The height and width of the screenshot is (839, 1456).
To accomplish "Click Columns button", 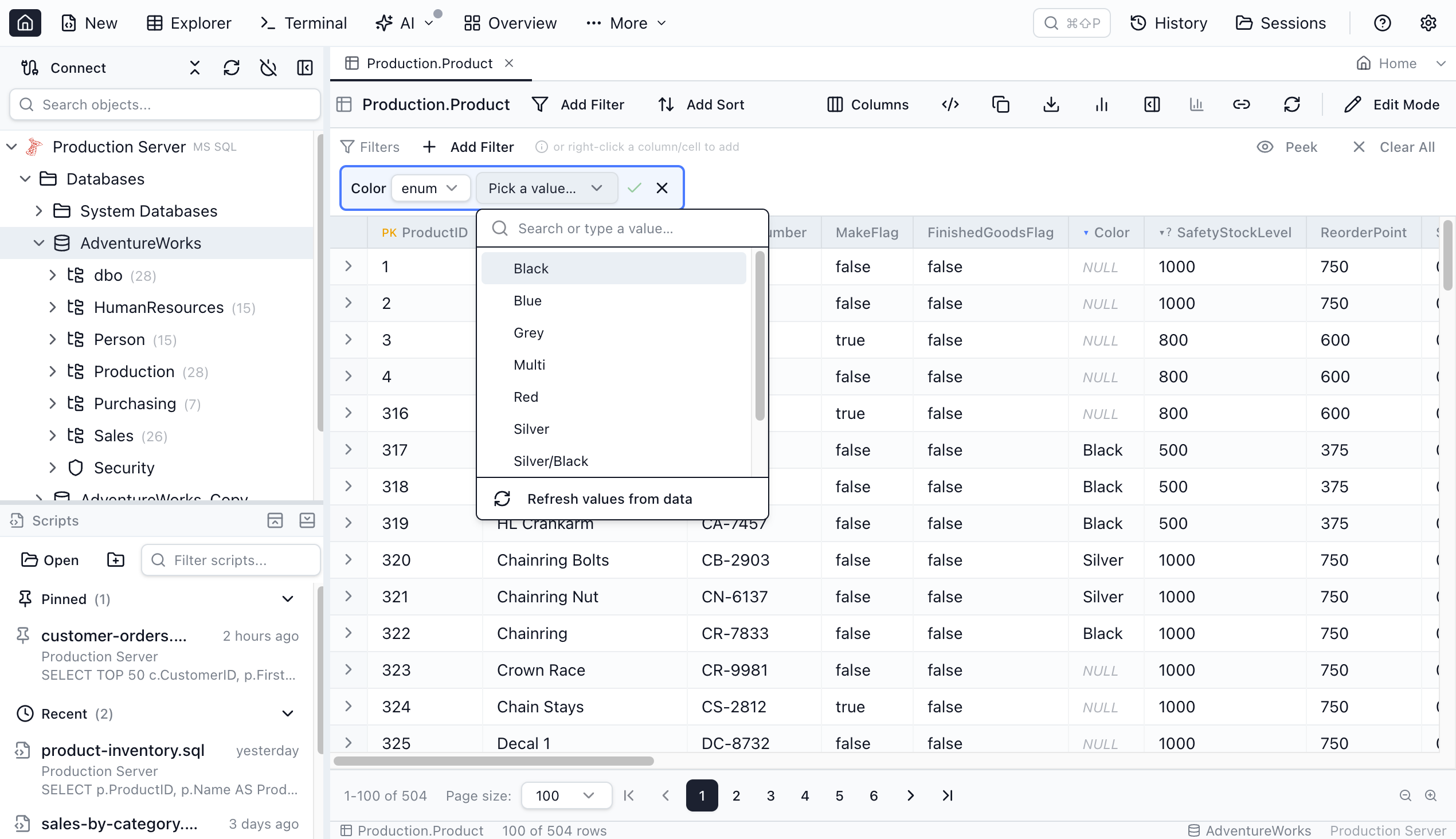I will (x=867, y=104).
